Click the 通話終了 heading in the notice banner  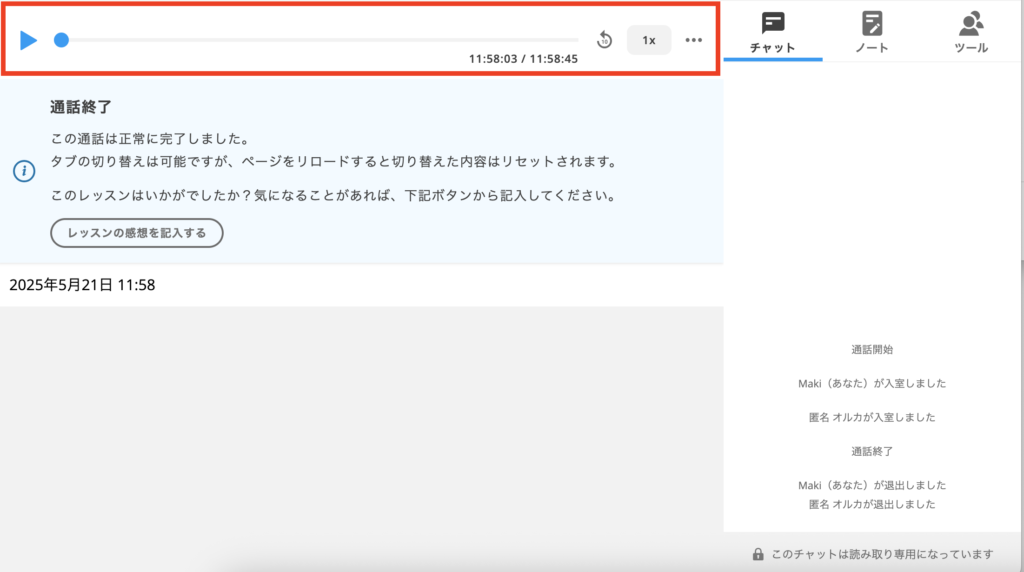coord(79,107)
